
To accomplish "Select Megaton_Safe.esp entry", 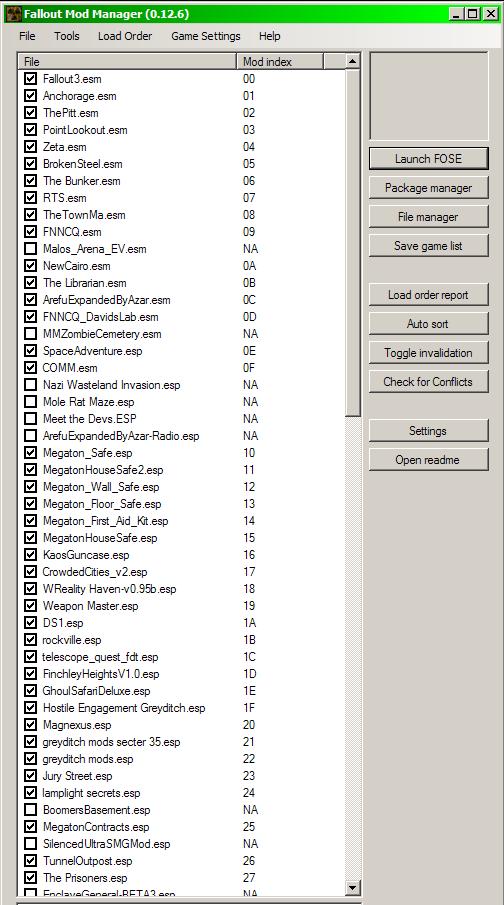I will [87, 452].
